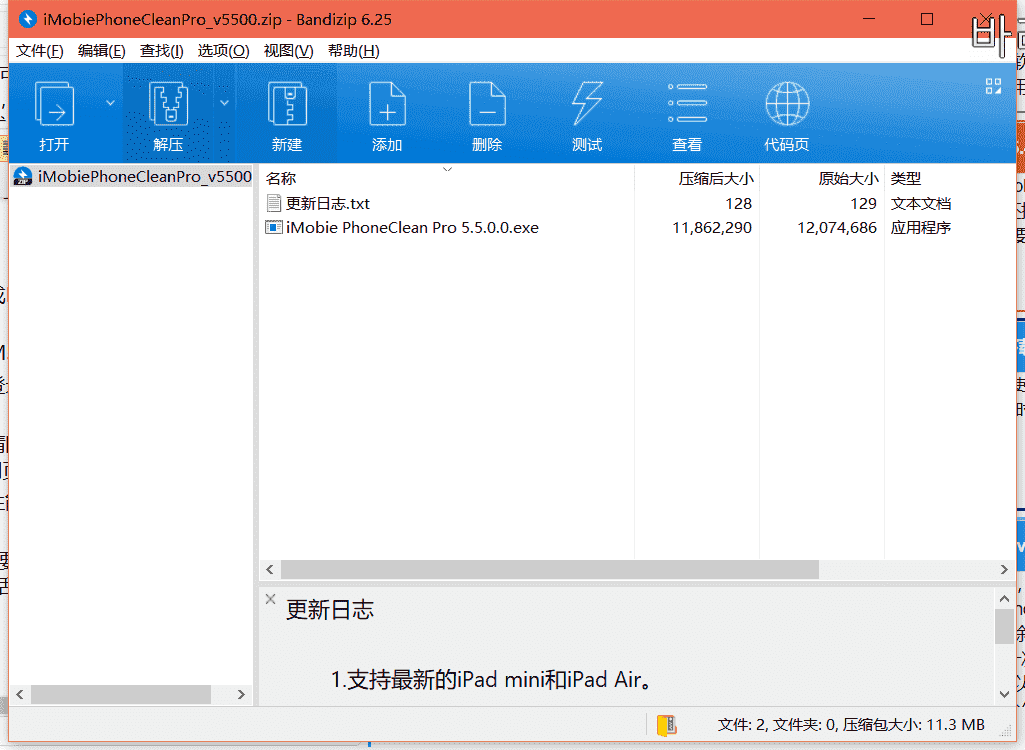This screenshot has width=1025, height=750.
Task: Click file list scroll right arrow
Action: point(1004,570)
